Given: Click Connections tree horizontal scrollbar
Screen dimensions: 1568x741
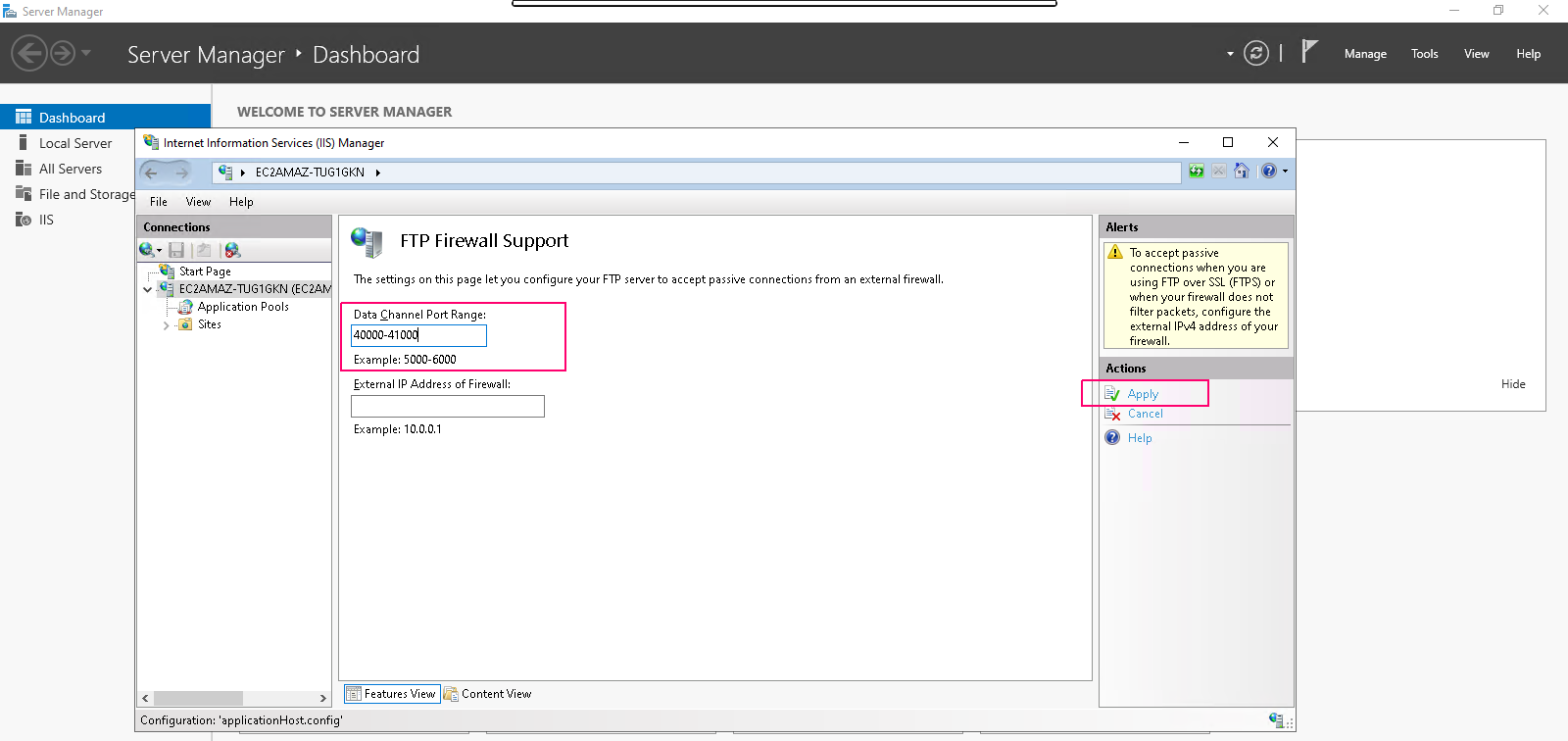Looking at the screenshot, I should (199, 698).
